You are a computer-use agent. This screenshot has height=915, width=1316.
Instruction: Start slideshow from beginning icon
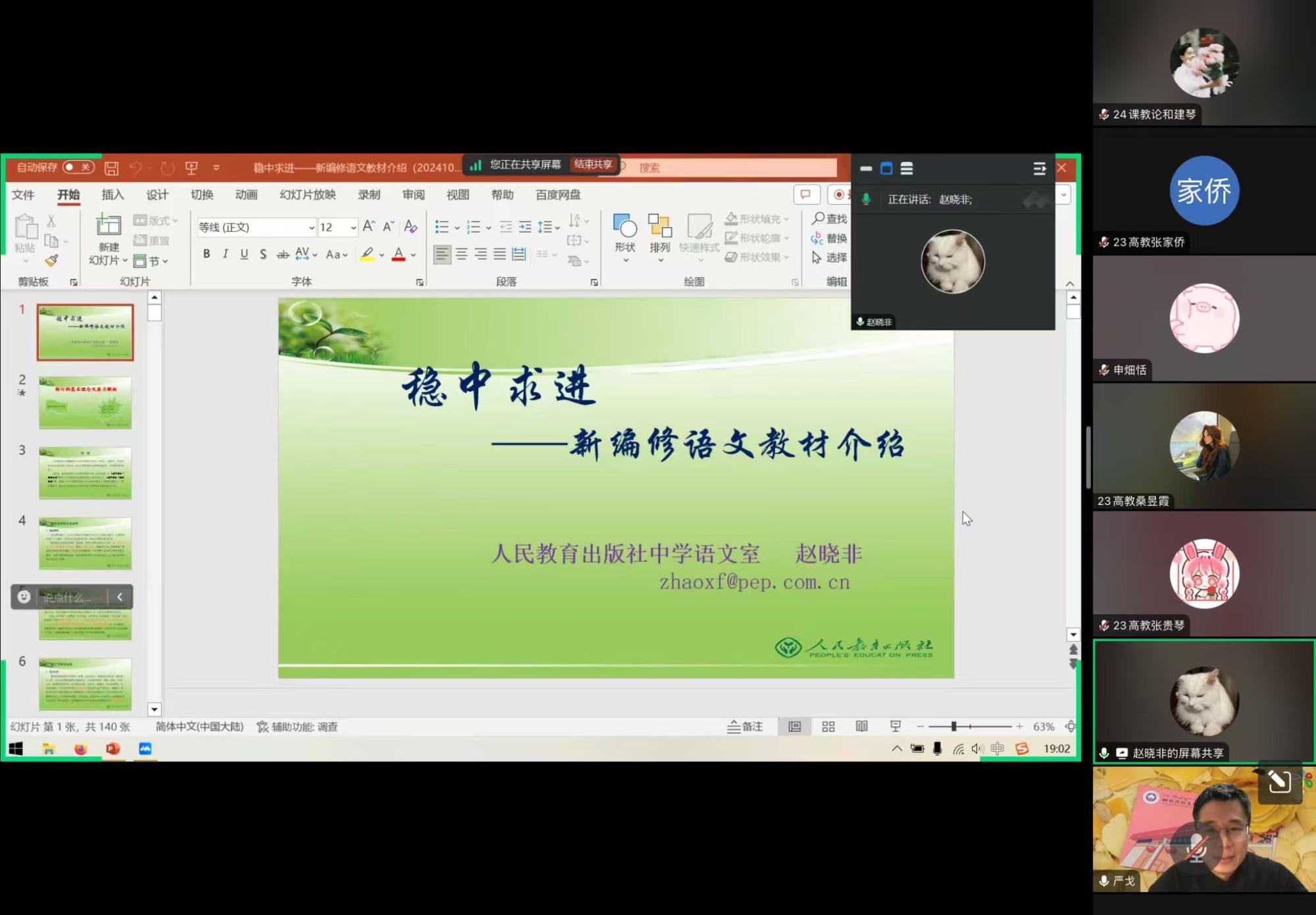click(x=191, y=168)
